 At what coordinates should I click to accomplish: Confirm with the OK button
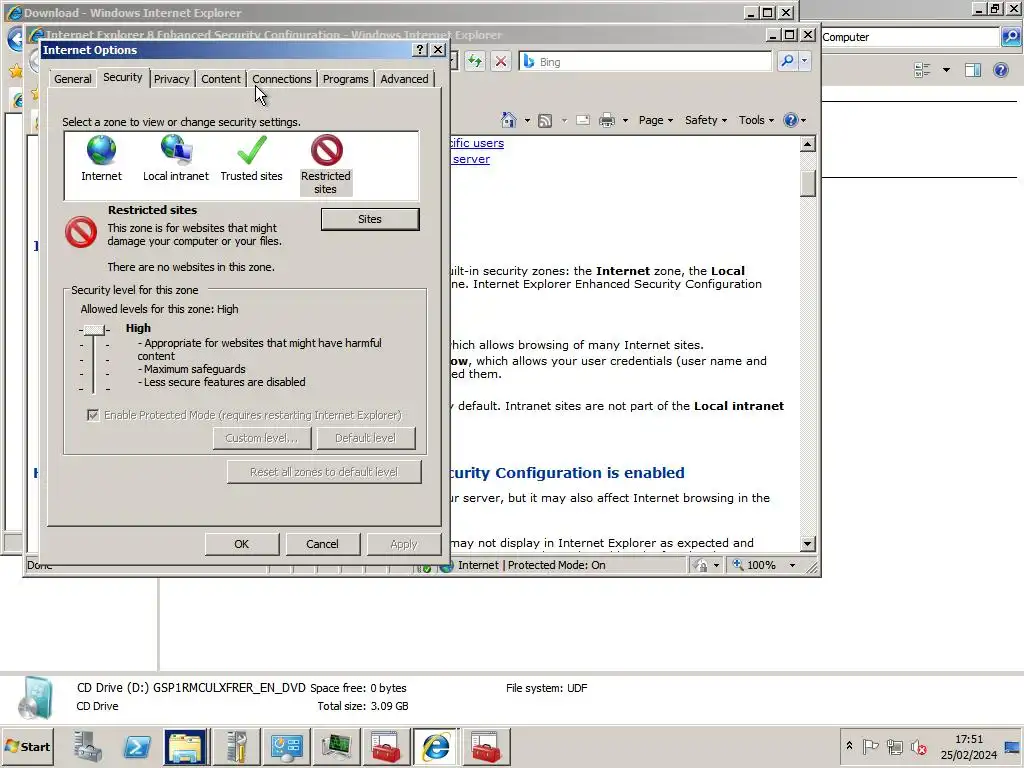coord(242,544)
